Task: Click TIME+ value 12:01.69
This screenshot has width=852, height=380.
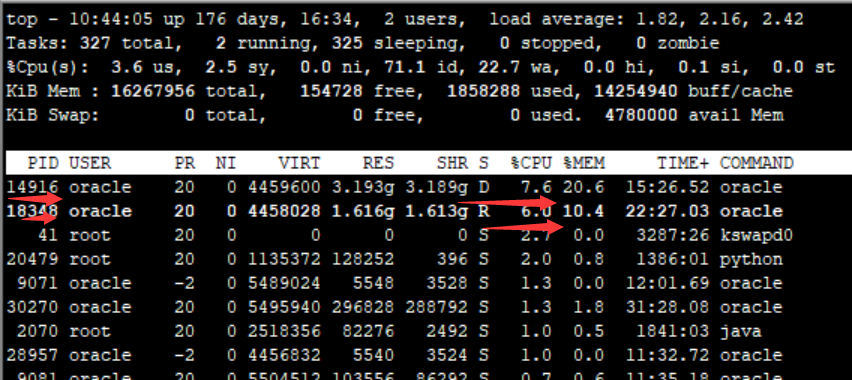Action: pyautogui.click(x=667, y=283)
